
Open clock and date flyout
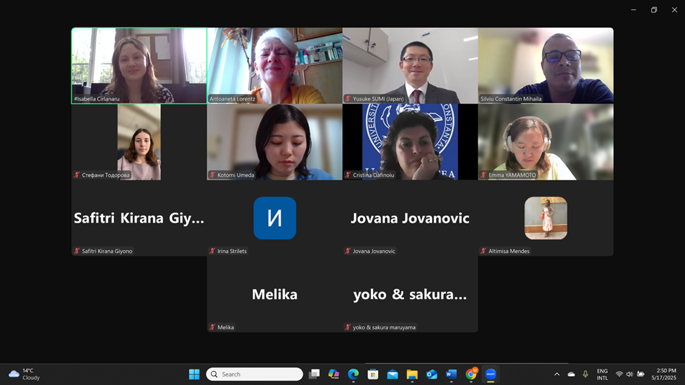pyautogui.click(x=664, y=374)
